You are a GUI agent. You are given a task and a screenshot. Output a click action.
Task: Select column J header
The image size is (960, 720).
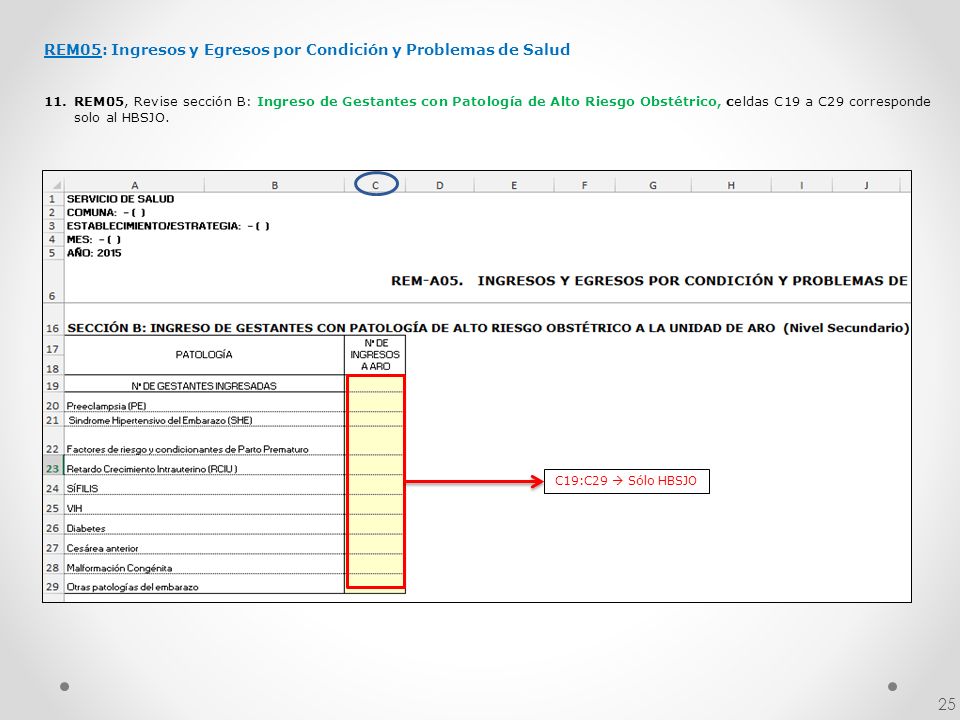(x=866, y=185)
